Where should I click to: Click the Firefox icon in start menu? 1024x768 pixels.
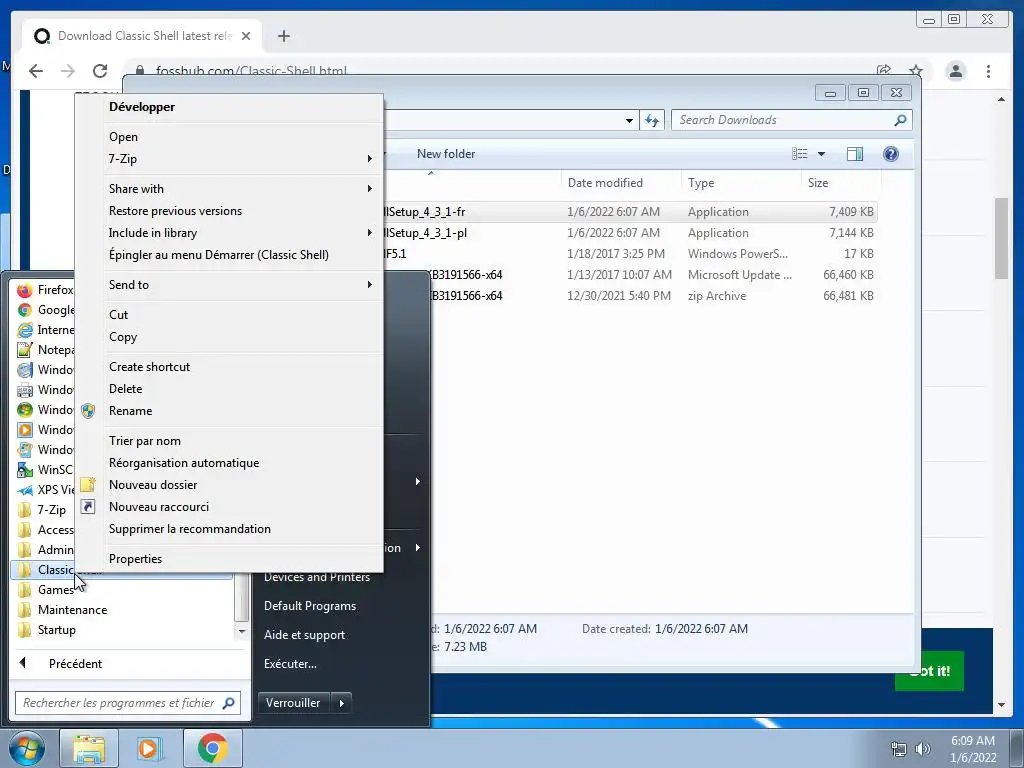25,290
